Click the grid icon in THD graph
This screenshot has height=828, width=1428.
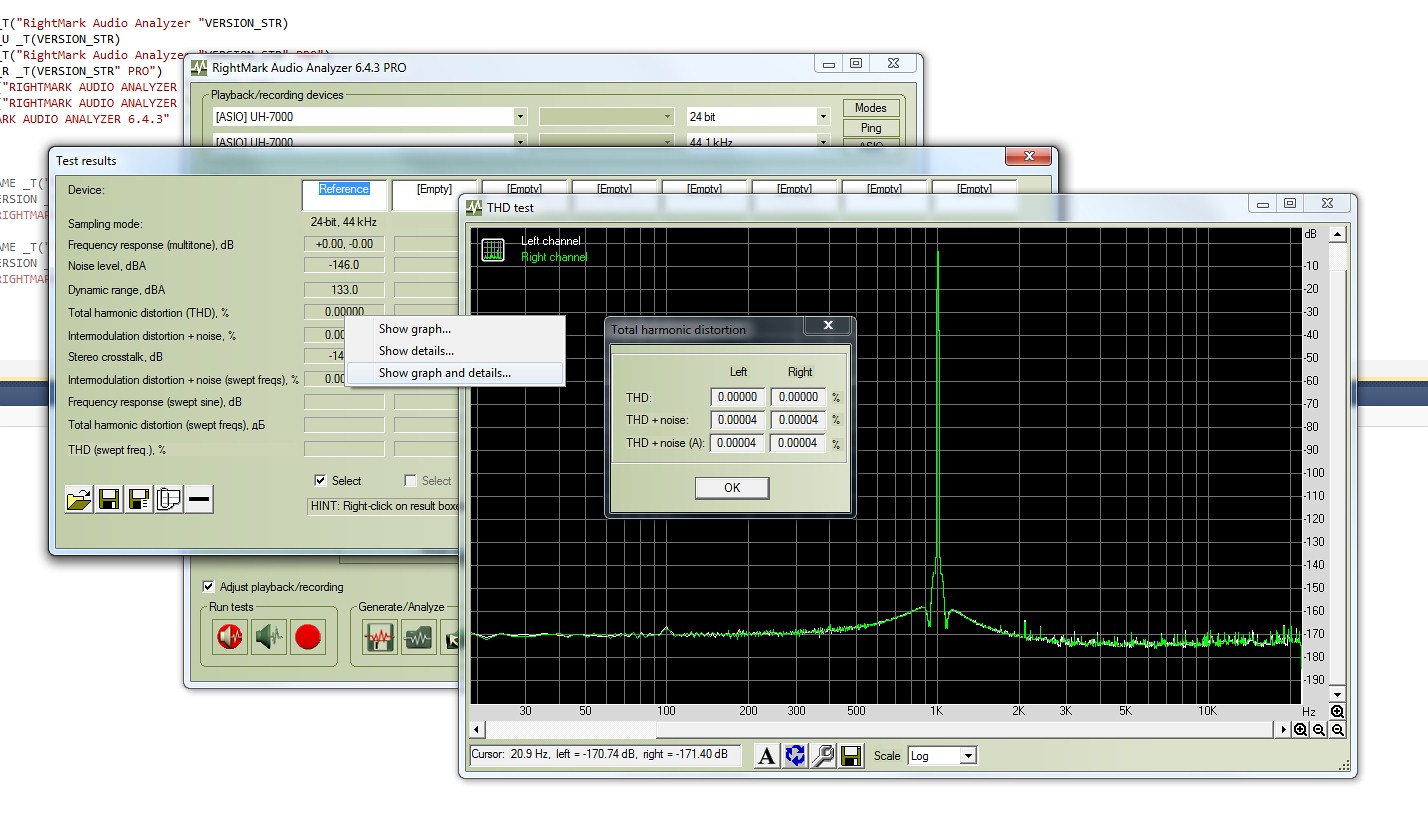click(x=493, y=250)
